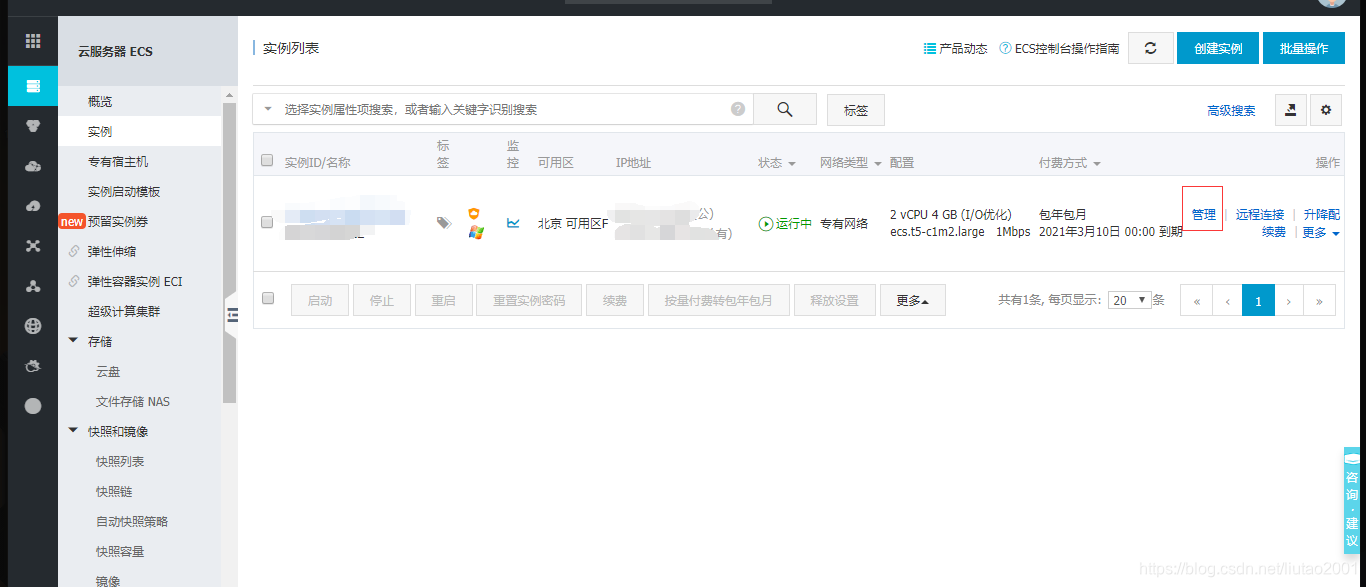Collapse the sidebar with the middle handle
The height and width of the screenshot is (587, 1366).
(231, 315)
